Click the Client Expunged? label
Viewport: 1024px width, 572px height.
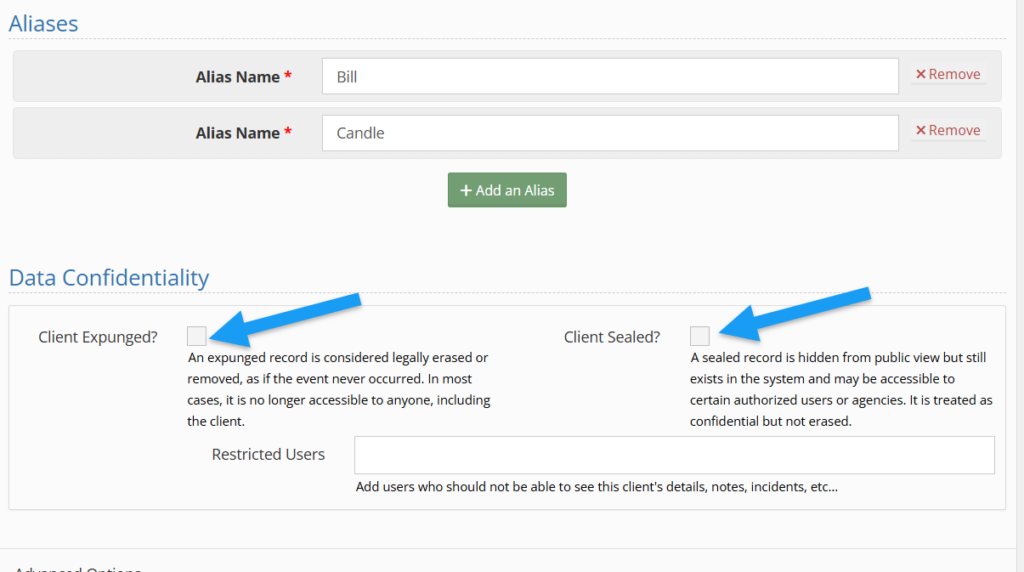[98, 337]
